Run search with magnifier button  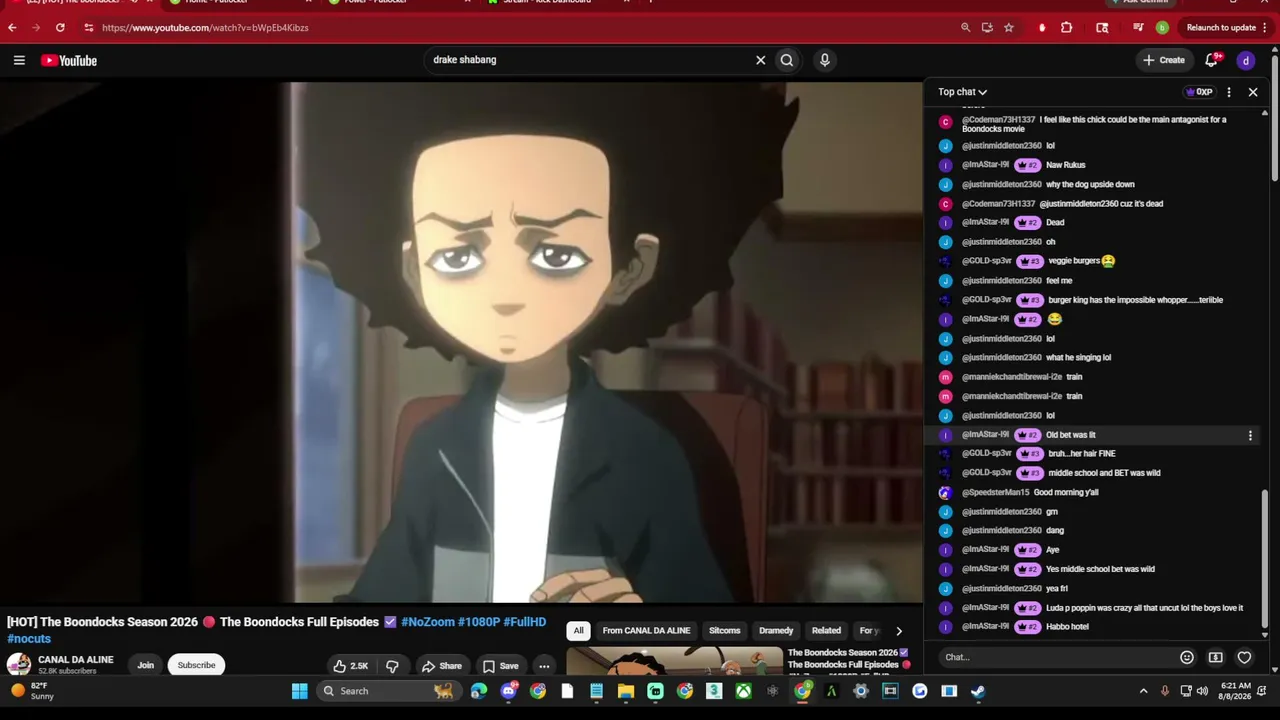(787, 60)
